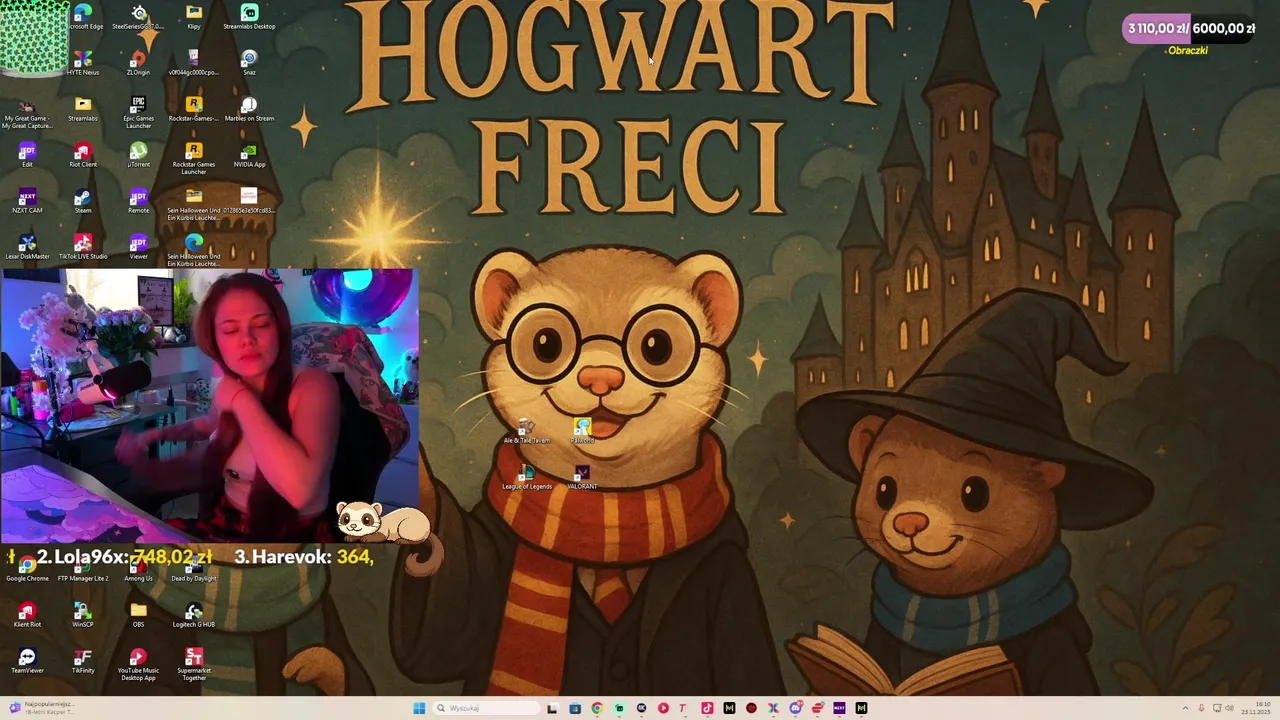Click the Obraczki donation goal bar

pyautogui.click(x=1189, y=29)
